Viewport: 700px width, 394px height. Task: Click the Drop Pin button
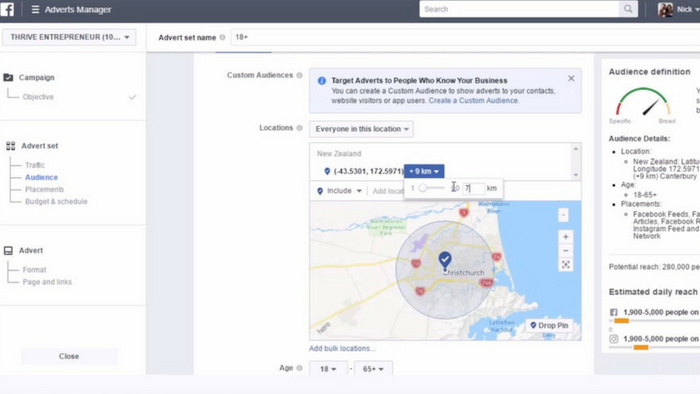coord(549,325)
